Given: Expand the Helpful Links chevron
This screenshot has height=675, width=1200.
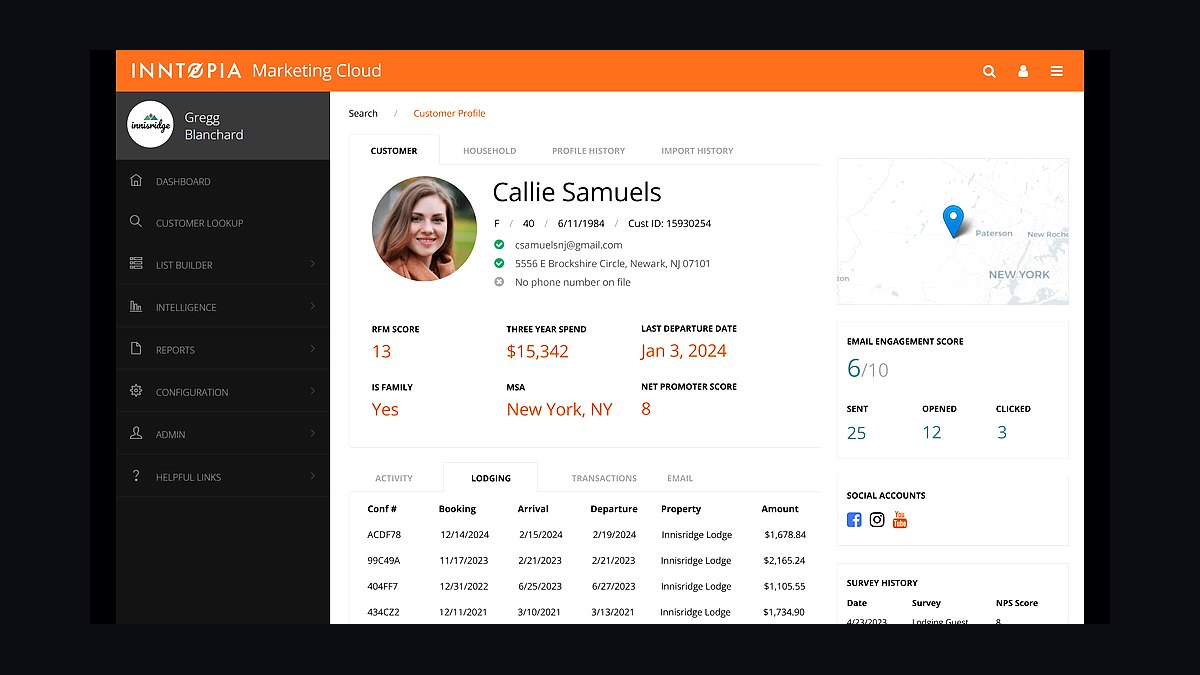Looking at the screenshot, I should (312, 476).
